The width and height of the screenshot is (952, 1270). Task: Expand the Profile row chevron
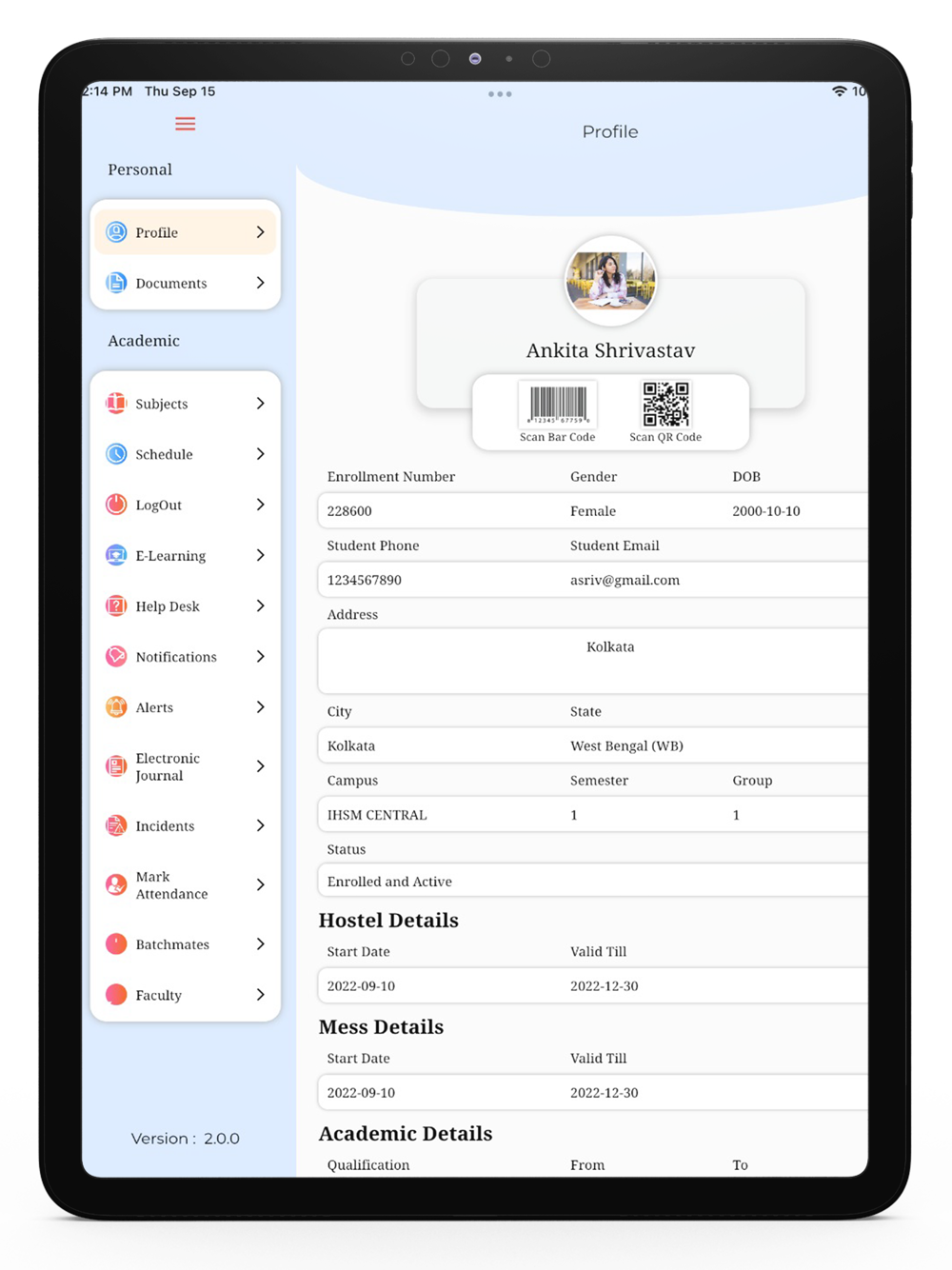[260, 232]
